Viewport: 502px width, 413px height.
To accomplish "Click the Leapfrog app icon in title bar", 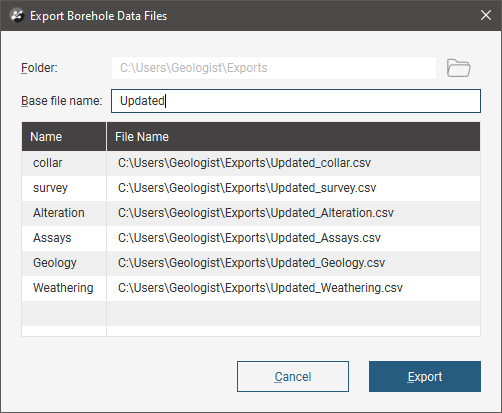I will [17, 15].
